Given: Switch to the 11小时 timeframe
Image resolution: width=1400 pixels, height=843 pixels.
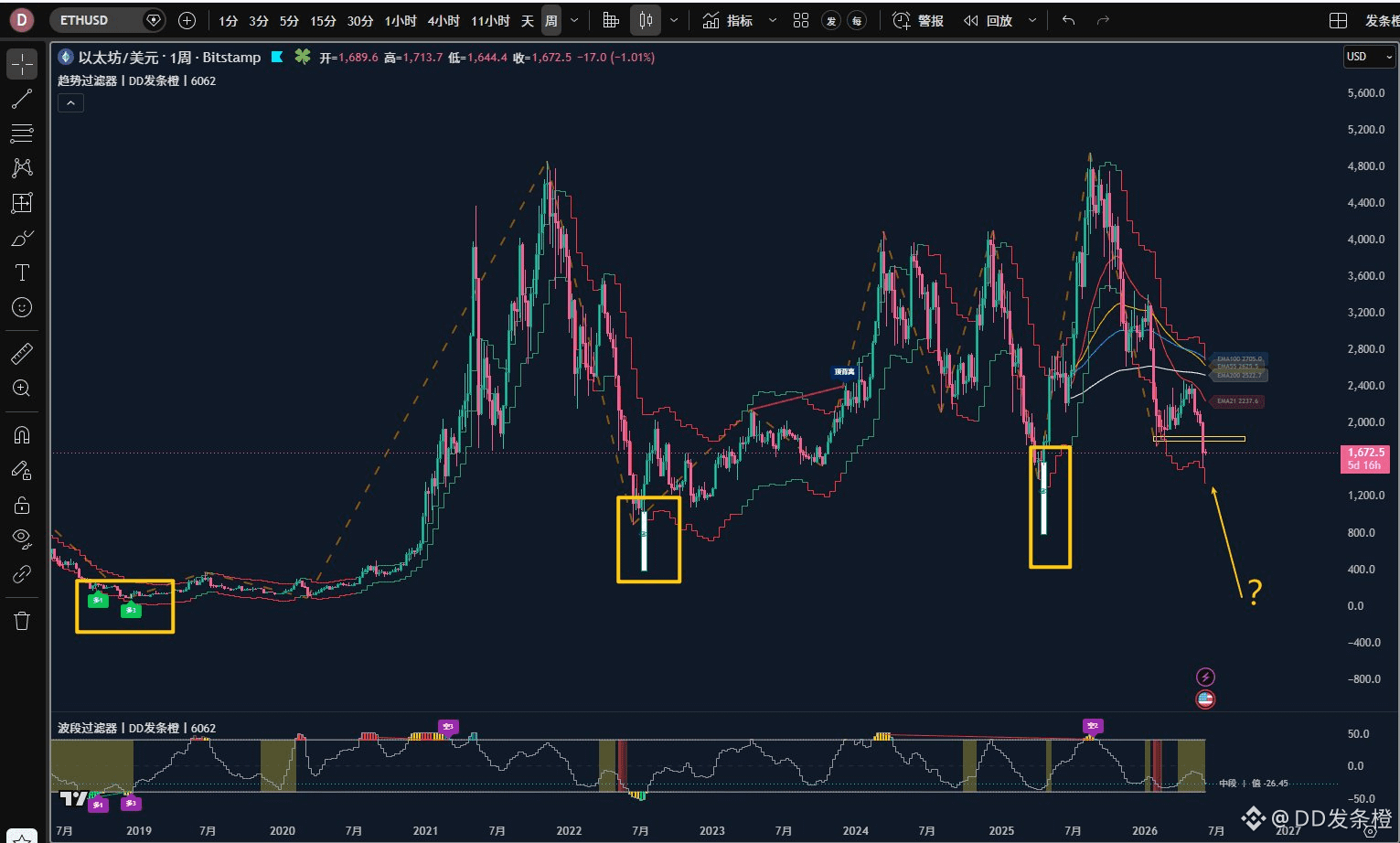Looking at the screenshot, I should click(x=490, y=20).
